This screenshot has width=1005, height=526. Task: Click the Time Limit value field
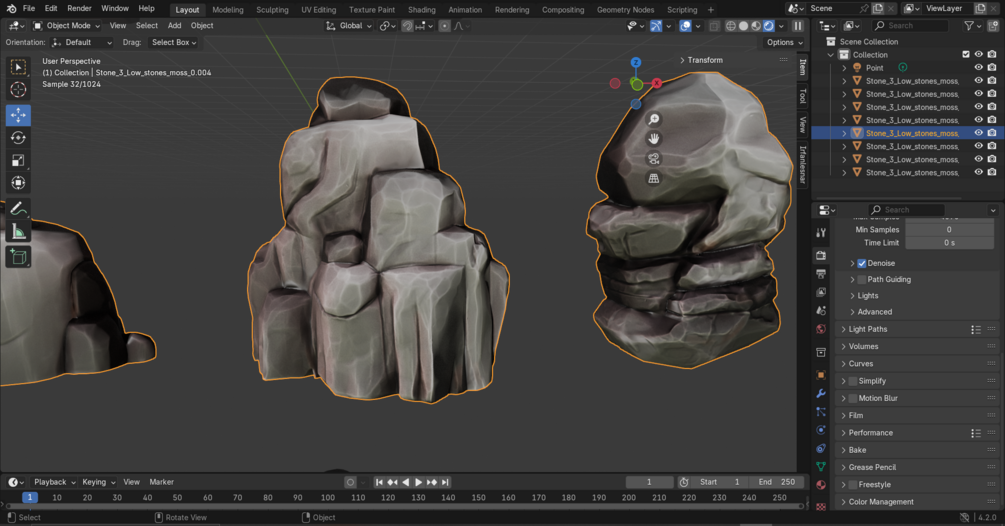(x=949, y=243)
